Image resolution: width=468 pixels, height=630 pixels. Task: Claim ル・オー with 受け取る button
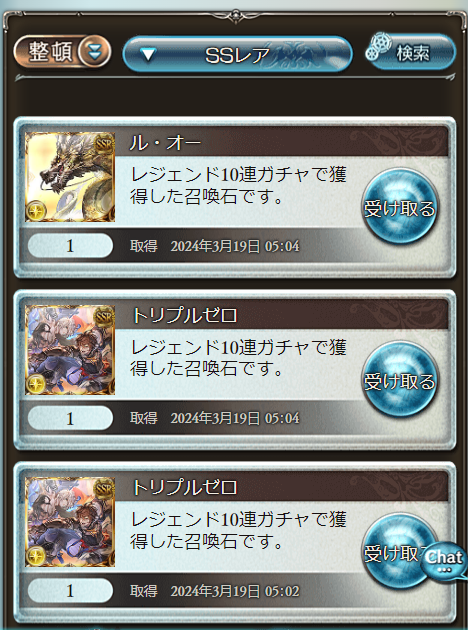pos(399,207)
